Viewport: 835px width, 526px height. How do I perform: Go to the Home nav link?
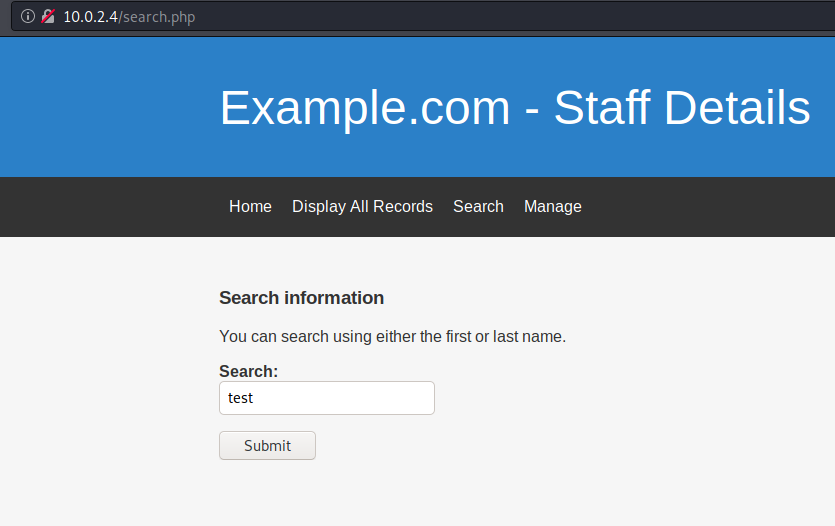pyautogui.click(x=250, y=207)
